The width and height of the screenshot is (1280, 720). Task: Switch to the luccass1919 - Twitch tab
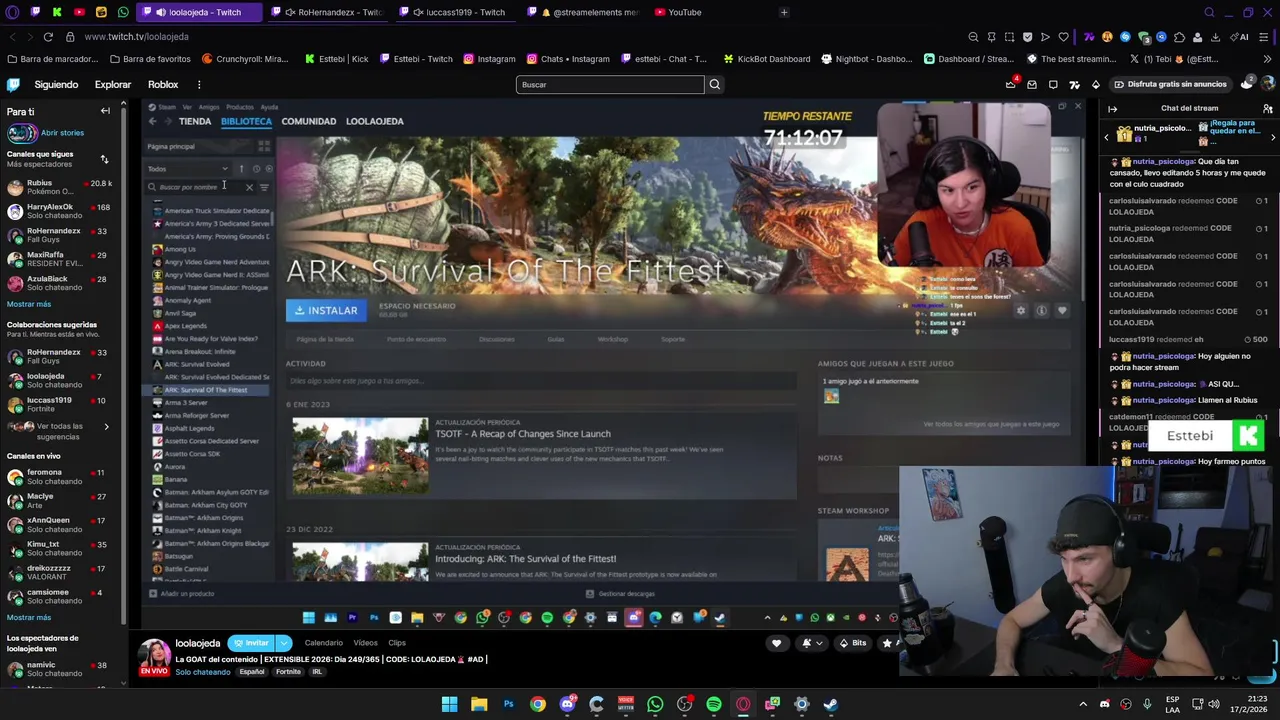(x=457, y=12)
